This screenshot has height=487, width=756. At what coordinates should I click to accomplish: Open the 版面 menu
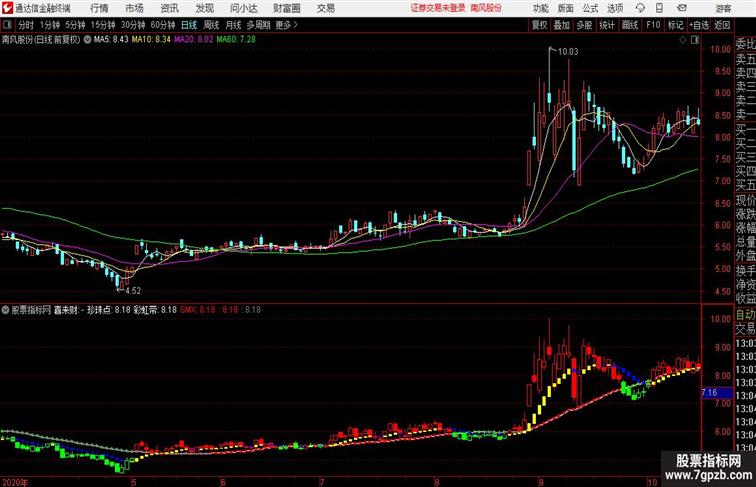tap(566, 8)
